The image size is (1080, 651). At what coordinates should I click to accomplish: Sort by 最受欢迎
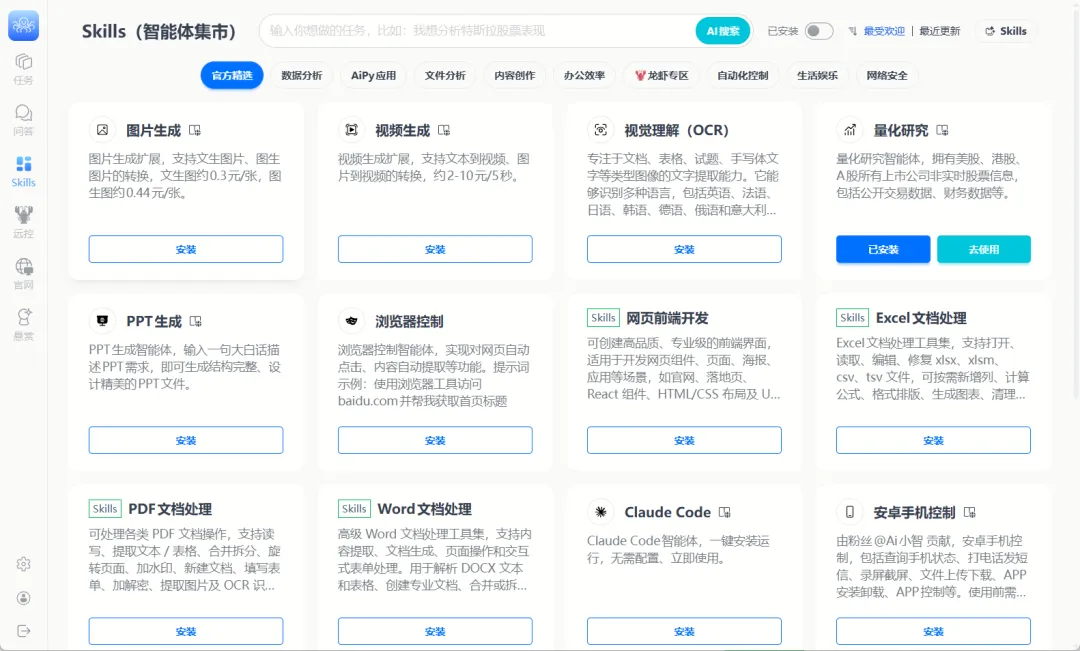pyautogui.click(x=884, y=31)
